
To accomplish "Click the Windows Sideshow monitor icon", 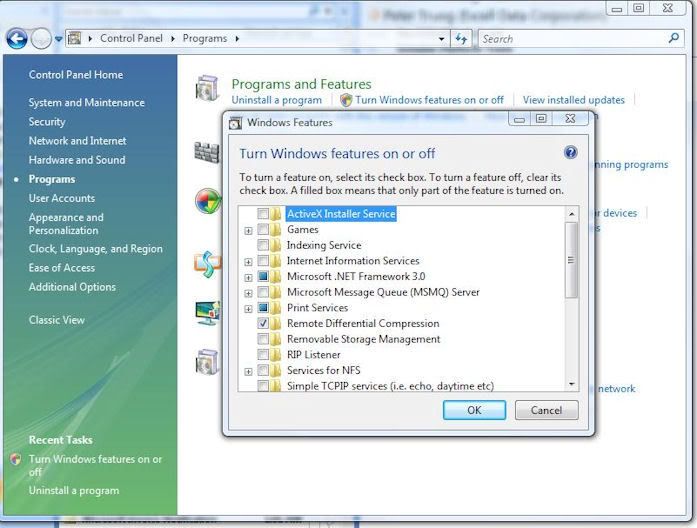I will [207, 313].
